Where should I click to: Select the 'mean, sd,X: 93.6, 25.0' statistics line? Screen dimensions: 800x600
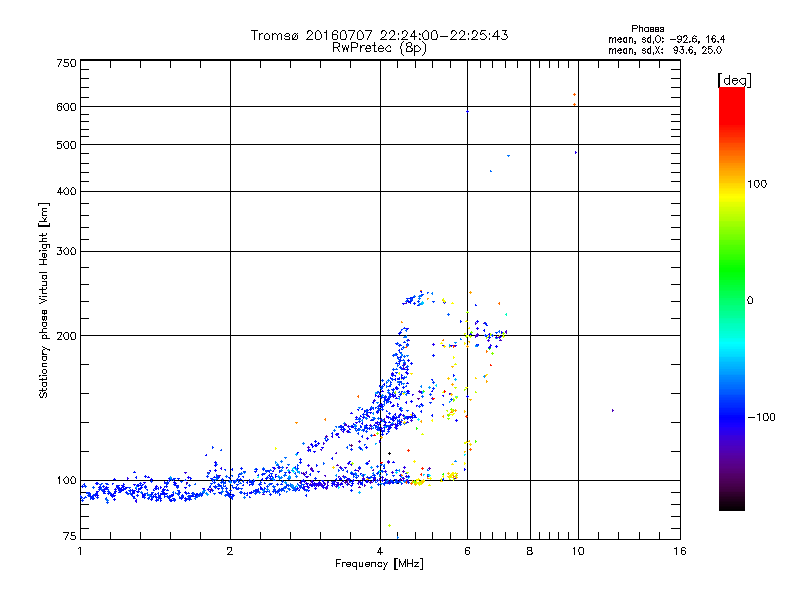(665, 50)
